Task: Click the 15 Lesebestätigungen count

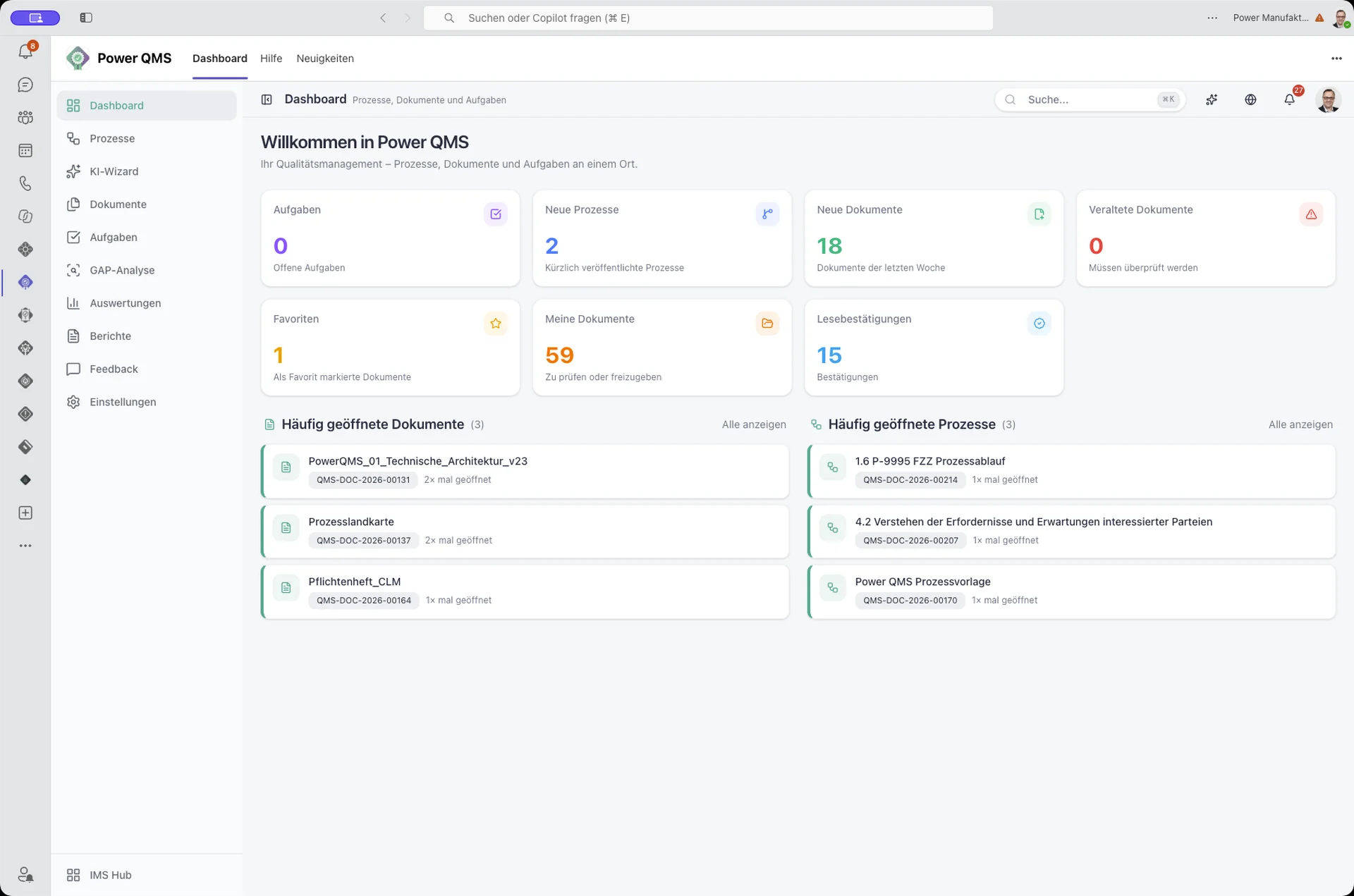Action: tap(829, 355)
